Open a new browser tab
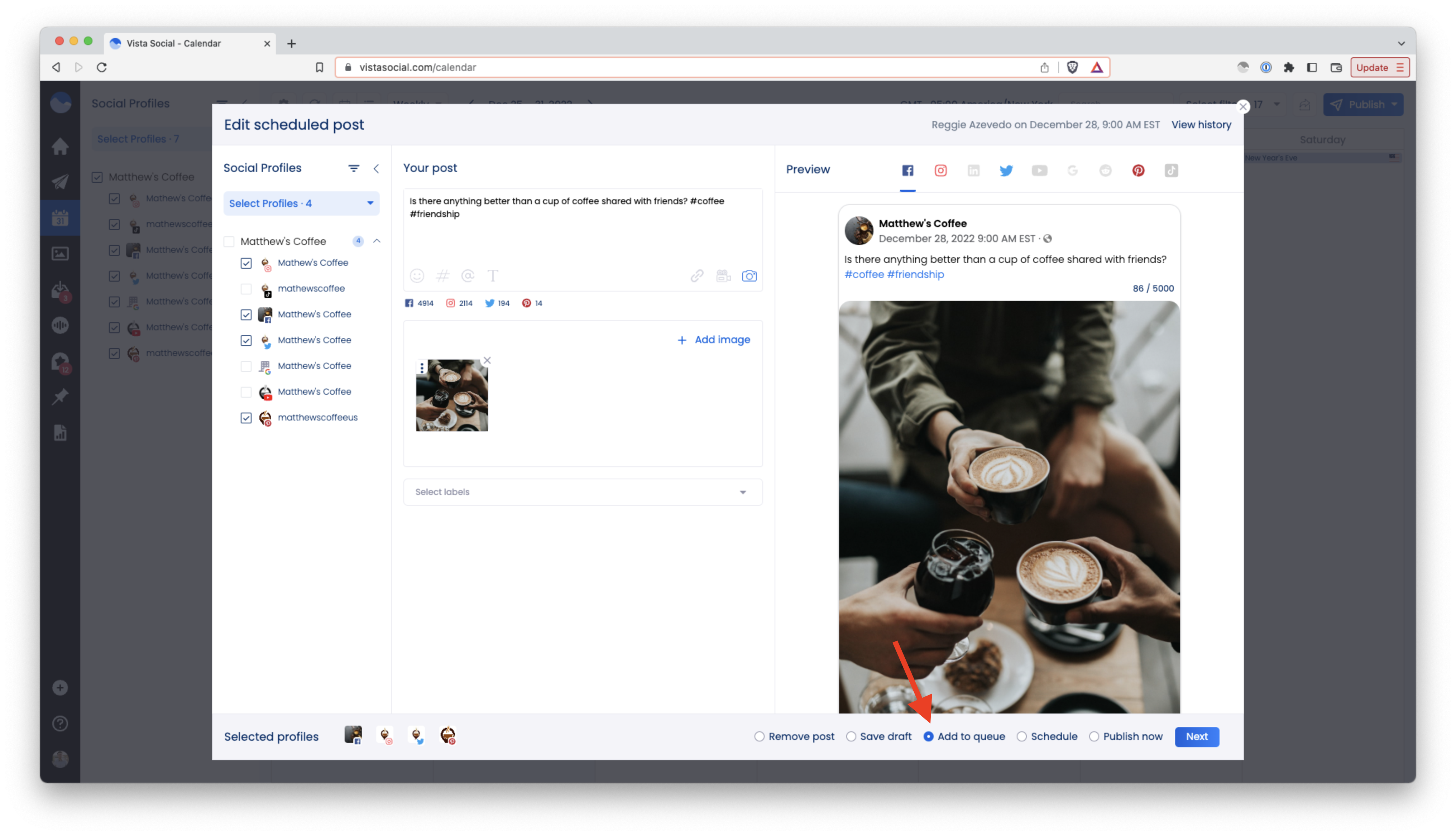 [292, 44]
